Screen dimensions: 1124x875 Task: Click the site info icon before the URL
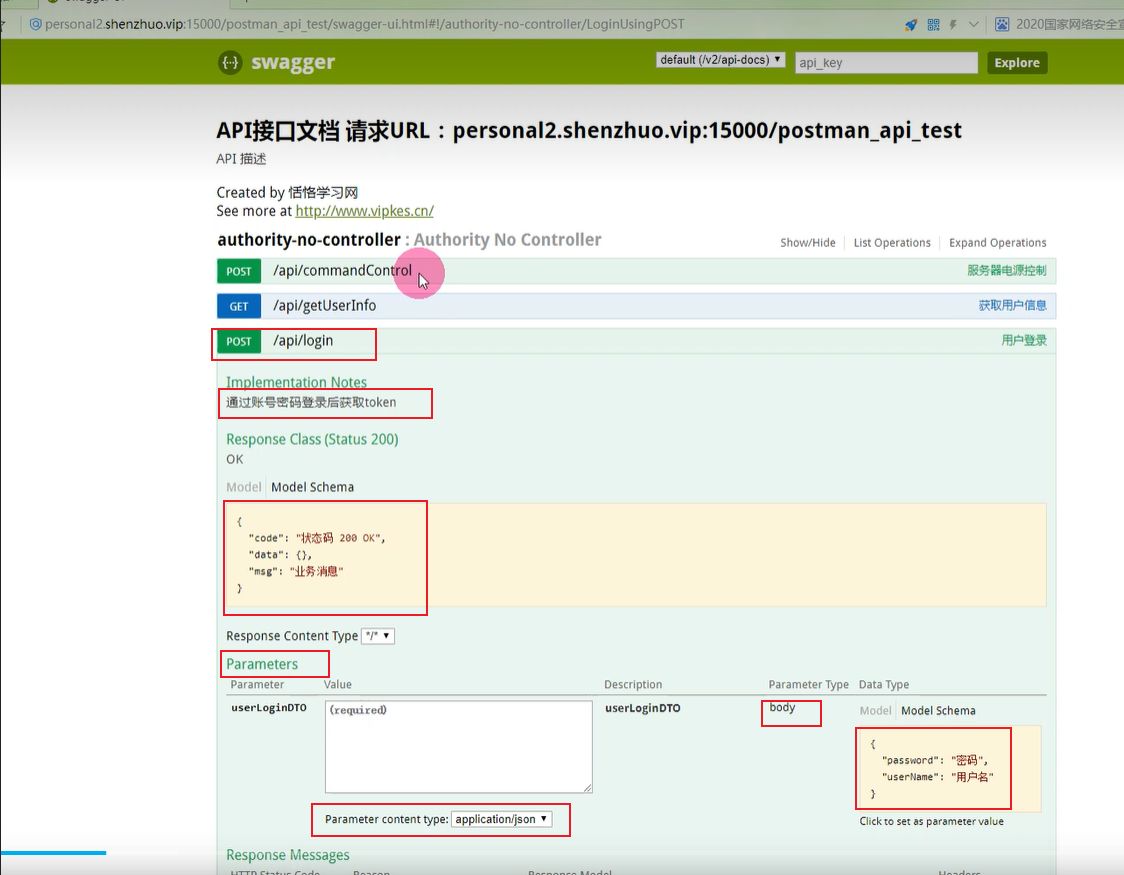(35, 24)
